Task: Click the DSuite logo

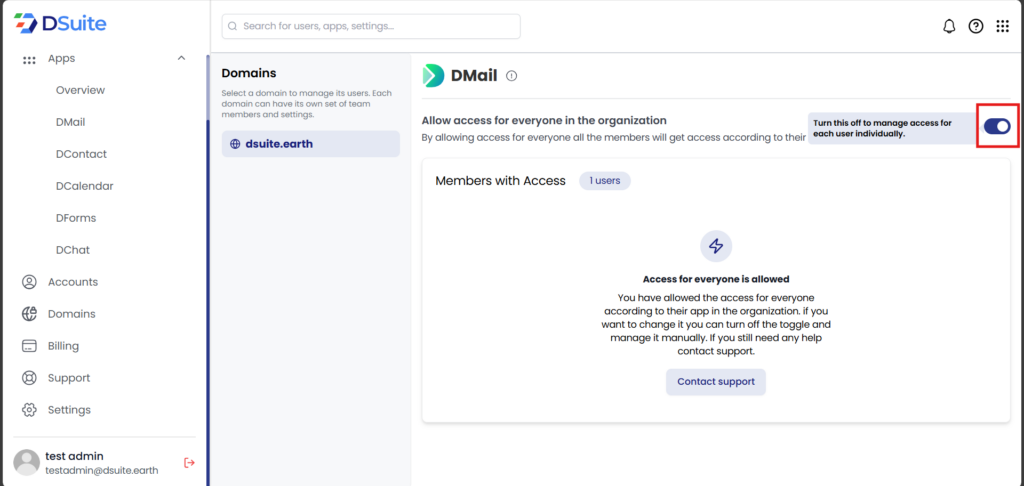Action: click(x=60, y=23)
